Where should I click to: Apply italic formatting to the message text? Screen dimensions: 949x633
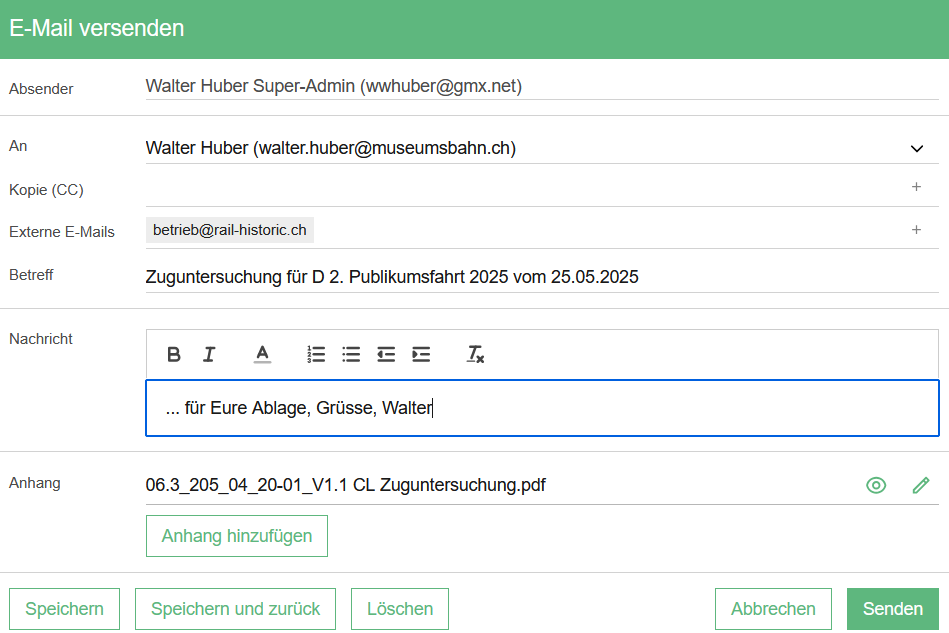(209, 354)
